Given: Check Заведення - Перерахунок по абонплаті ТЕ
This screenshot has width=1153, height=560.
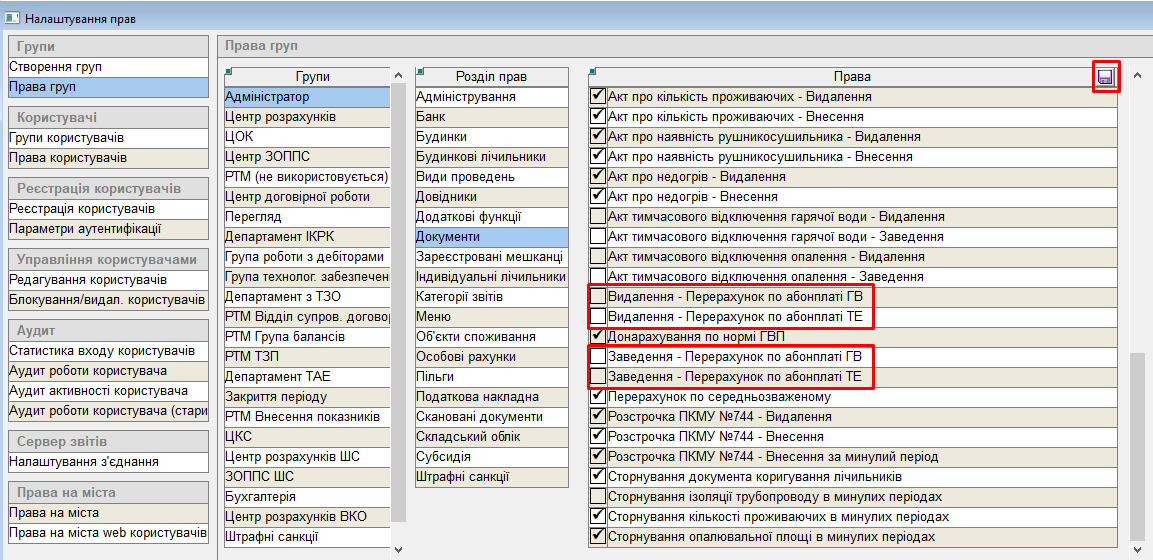Looking at the screenshot, I should coord(598,377).
